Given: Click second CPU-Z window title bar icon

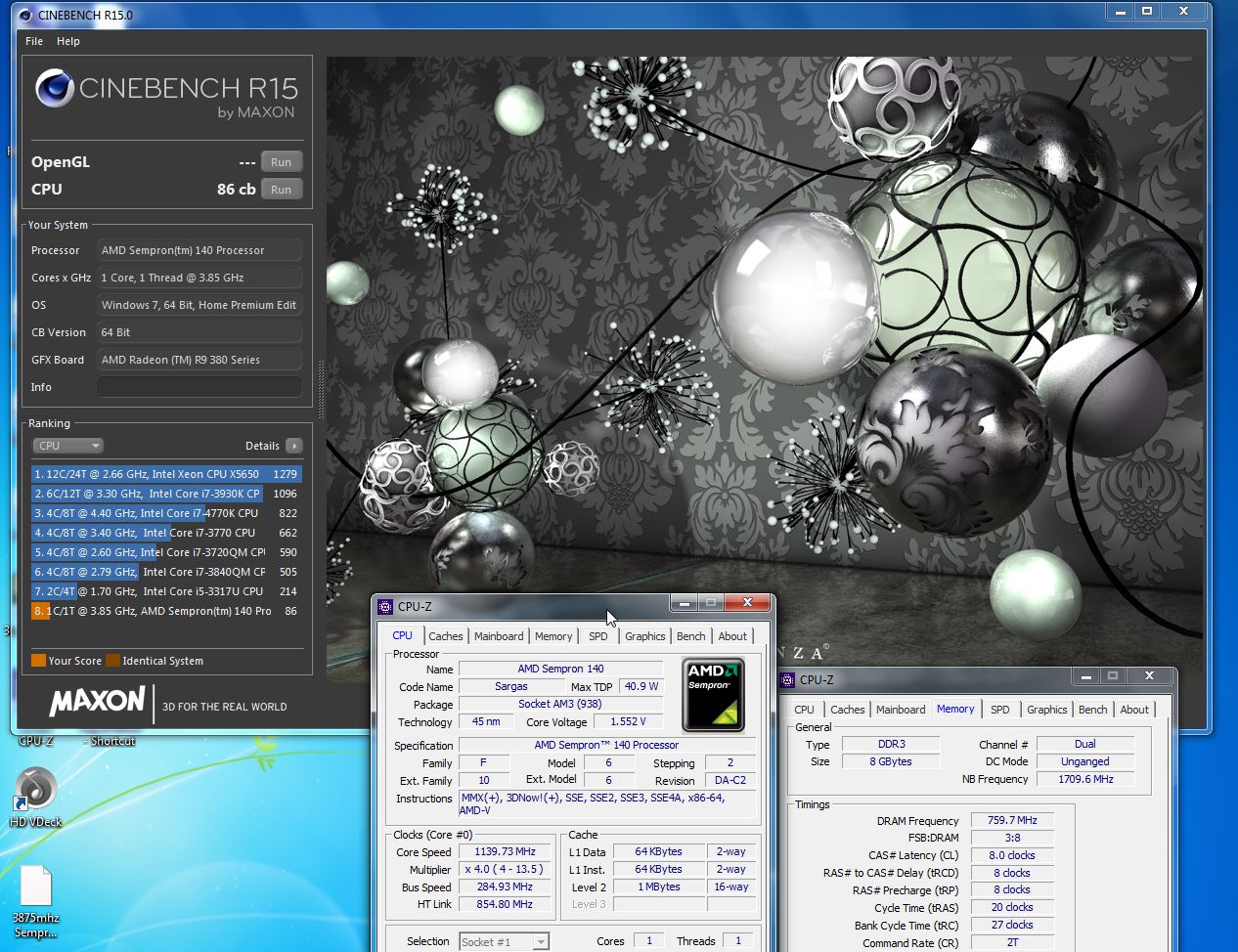Looking at the screenshot, I should coord(787,679).
